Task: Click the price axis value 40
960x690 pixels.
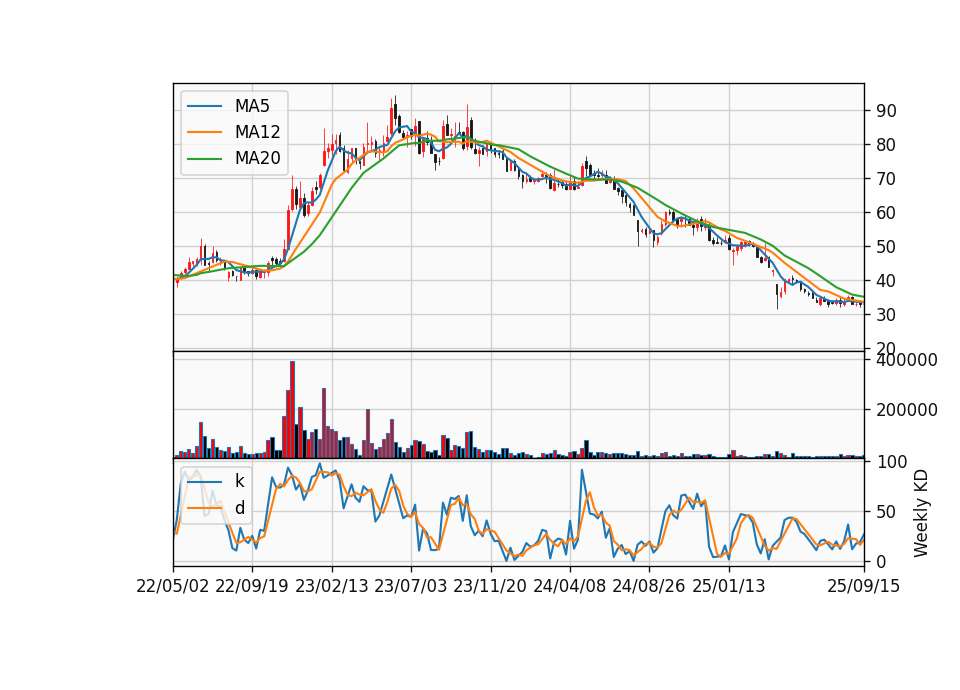Action: [887, 281]
